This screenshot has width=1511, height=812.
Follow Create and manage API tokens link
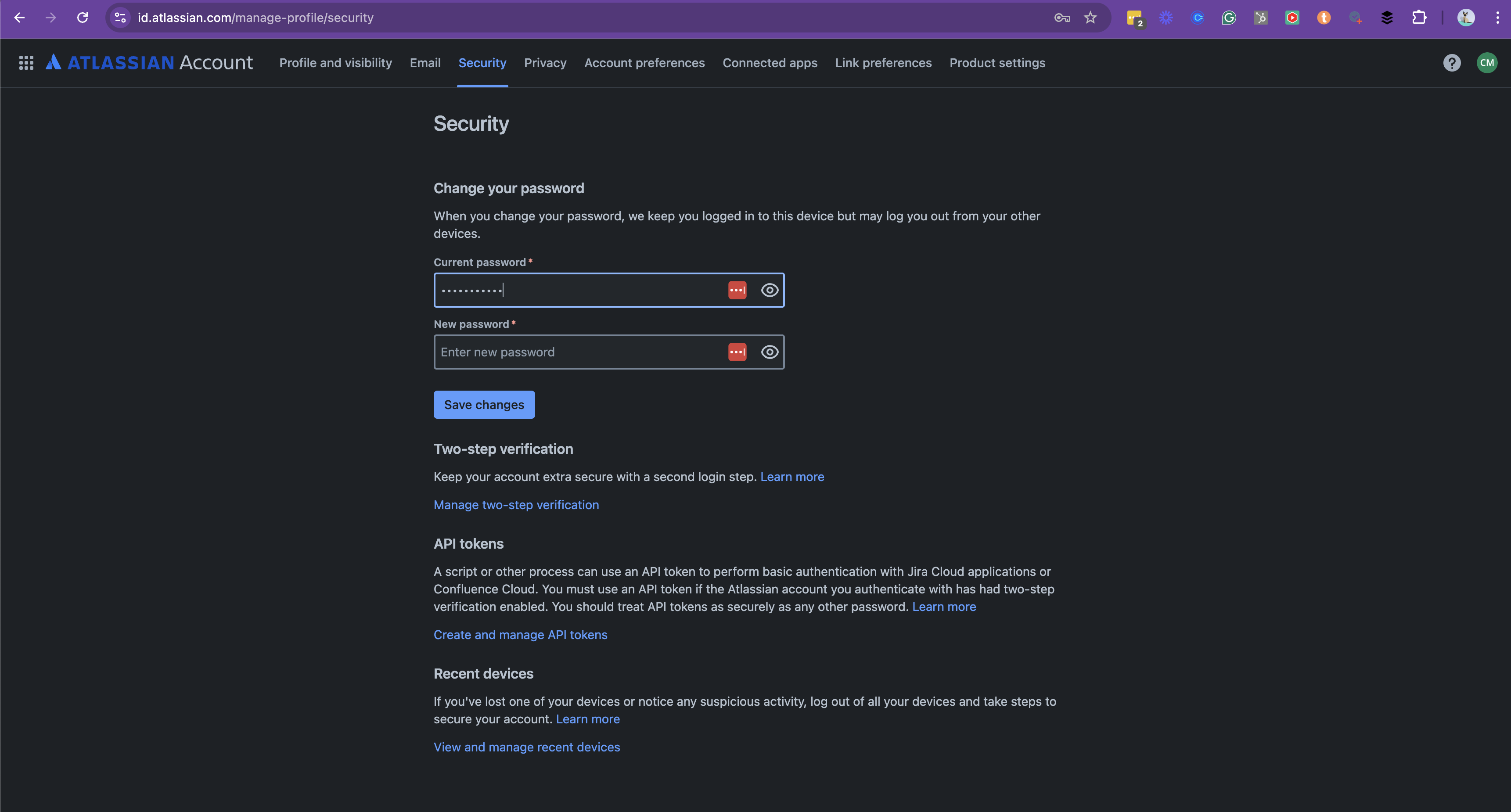520,635
